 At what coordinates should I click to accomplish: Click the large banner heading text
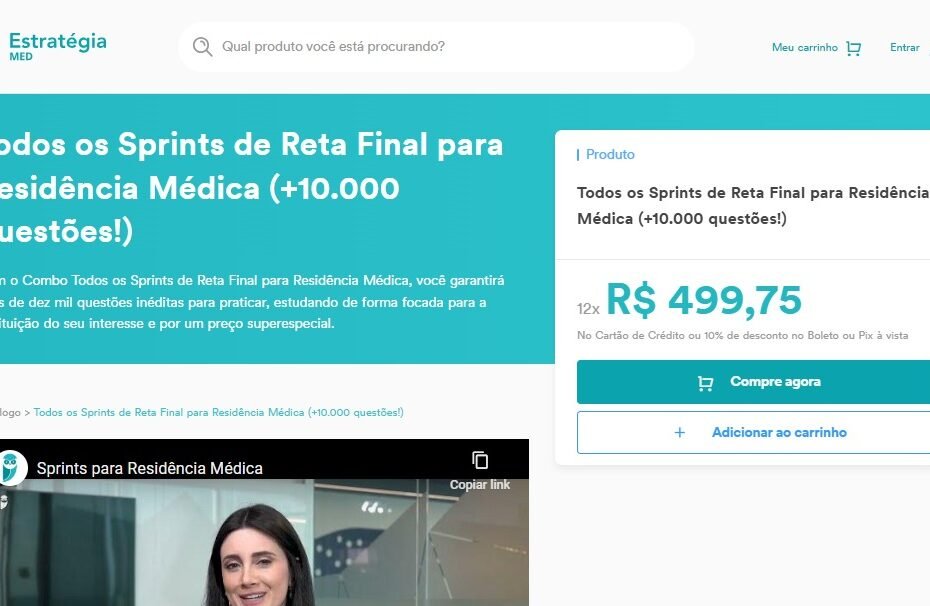251,188
